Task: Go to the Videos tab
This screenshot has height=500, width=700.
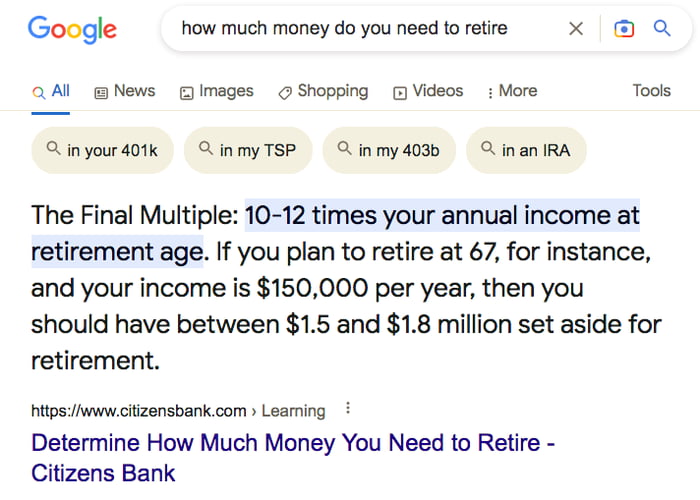Action: [x=428, y=91]
